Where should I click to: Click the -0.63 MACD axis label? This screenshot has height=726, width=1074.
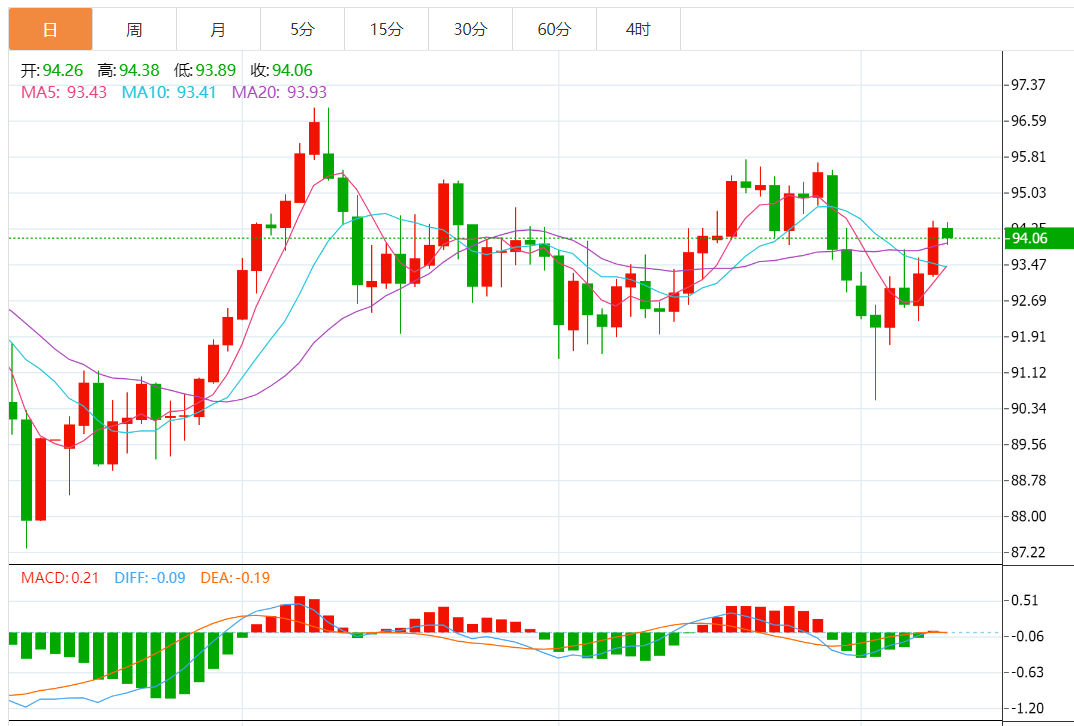[x=1029, y=673]
